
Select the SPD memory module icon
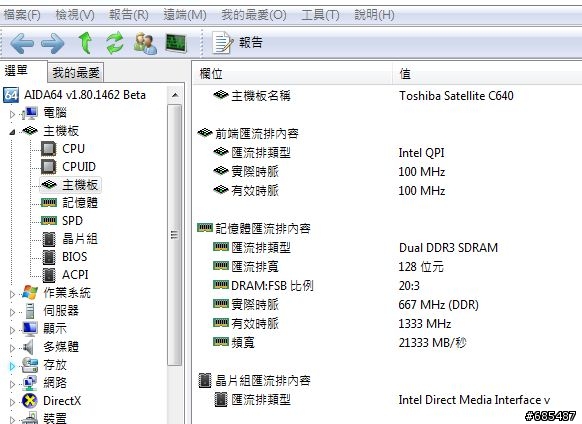pyautogui.click(x=49, y=221)
